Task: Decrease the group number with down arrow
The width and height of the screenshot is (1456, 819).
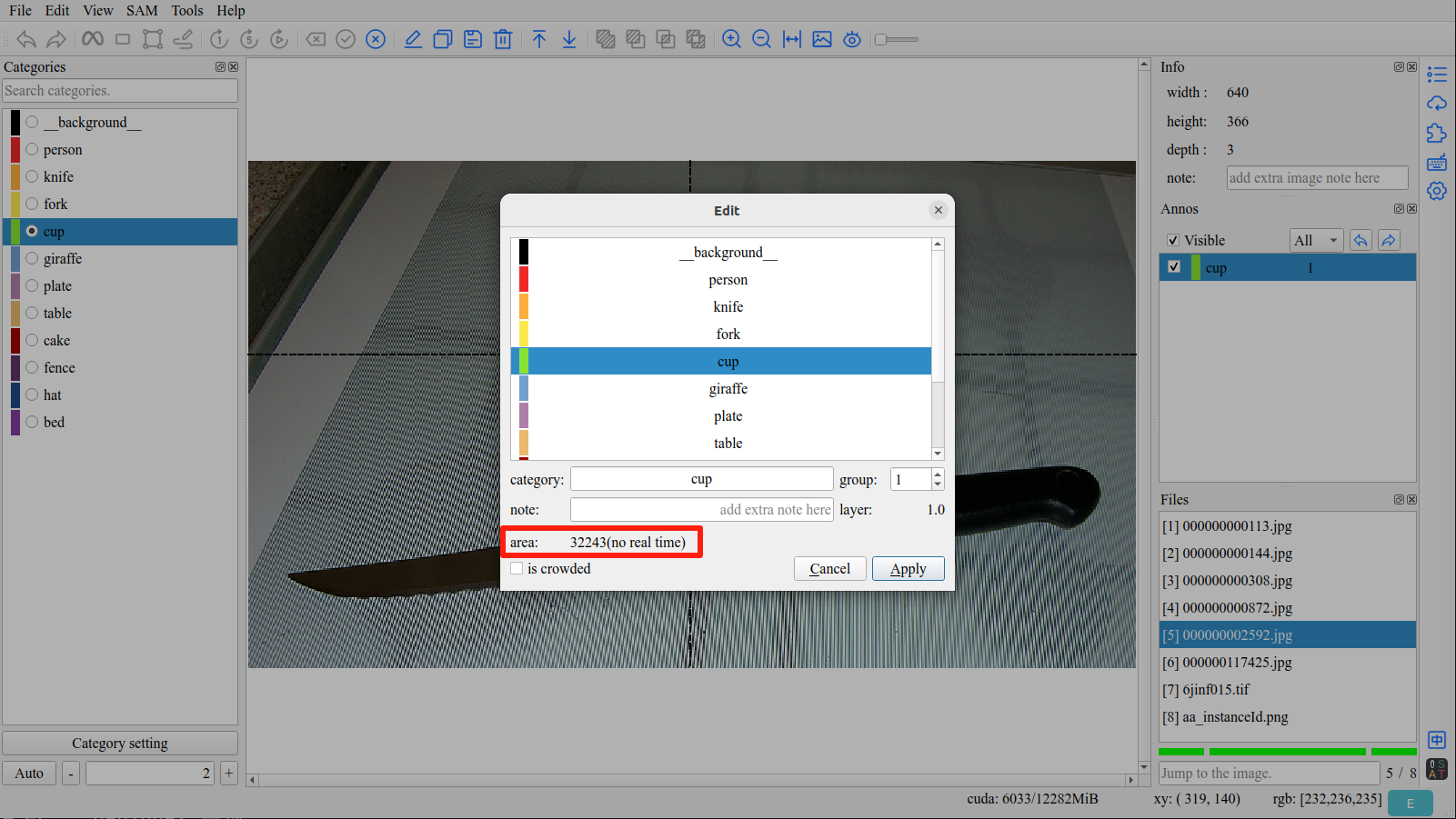Action: [938, 484]
